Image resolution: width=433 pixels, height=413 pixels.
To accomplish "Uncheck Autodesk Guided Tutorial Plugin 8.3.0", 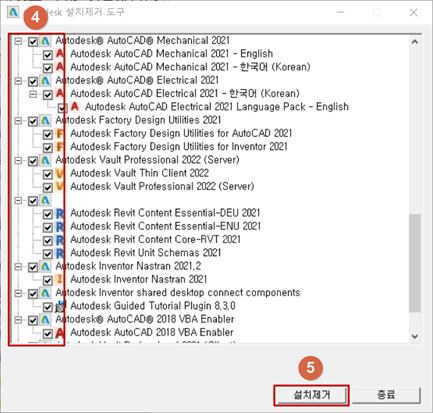I will (48, 307).
